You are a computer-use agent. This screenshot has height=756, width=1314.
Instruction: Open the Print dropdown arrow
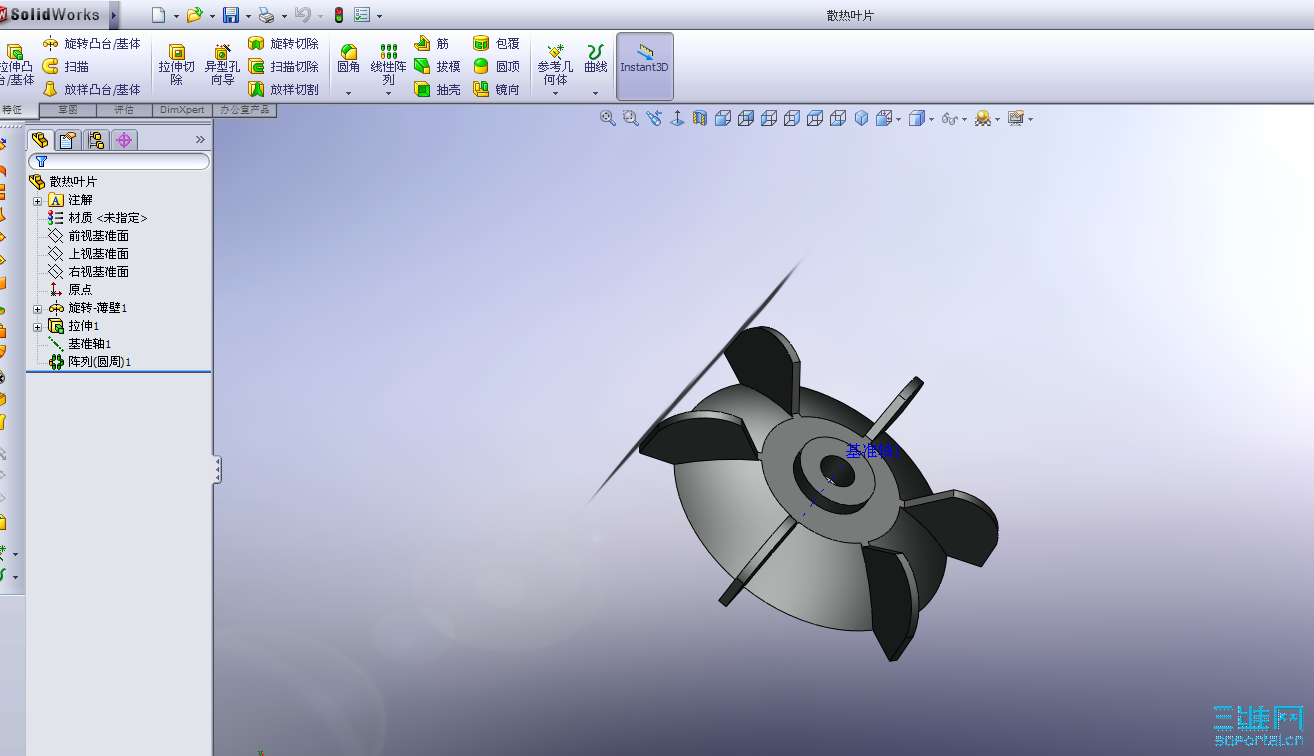tap(284, 16)
